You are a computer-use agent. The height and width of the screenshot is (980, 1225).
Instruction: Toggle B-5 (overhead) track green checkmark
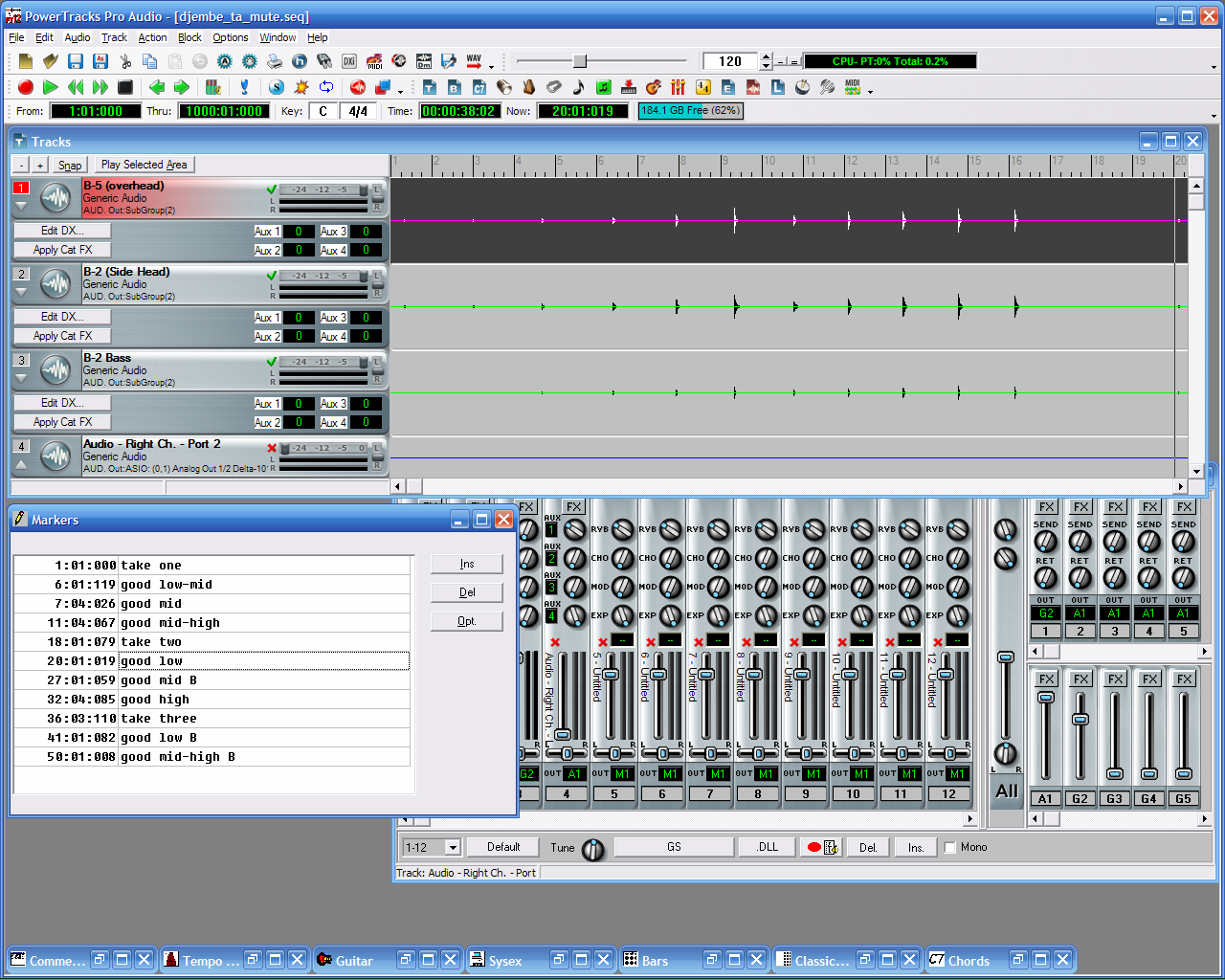point(272,189)
